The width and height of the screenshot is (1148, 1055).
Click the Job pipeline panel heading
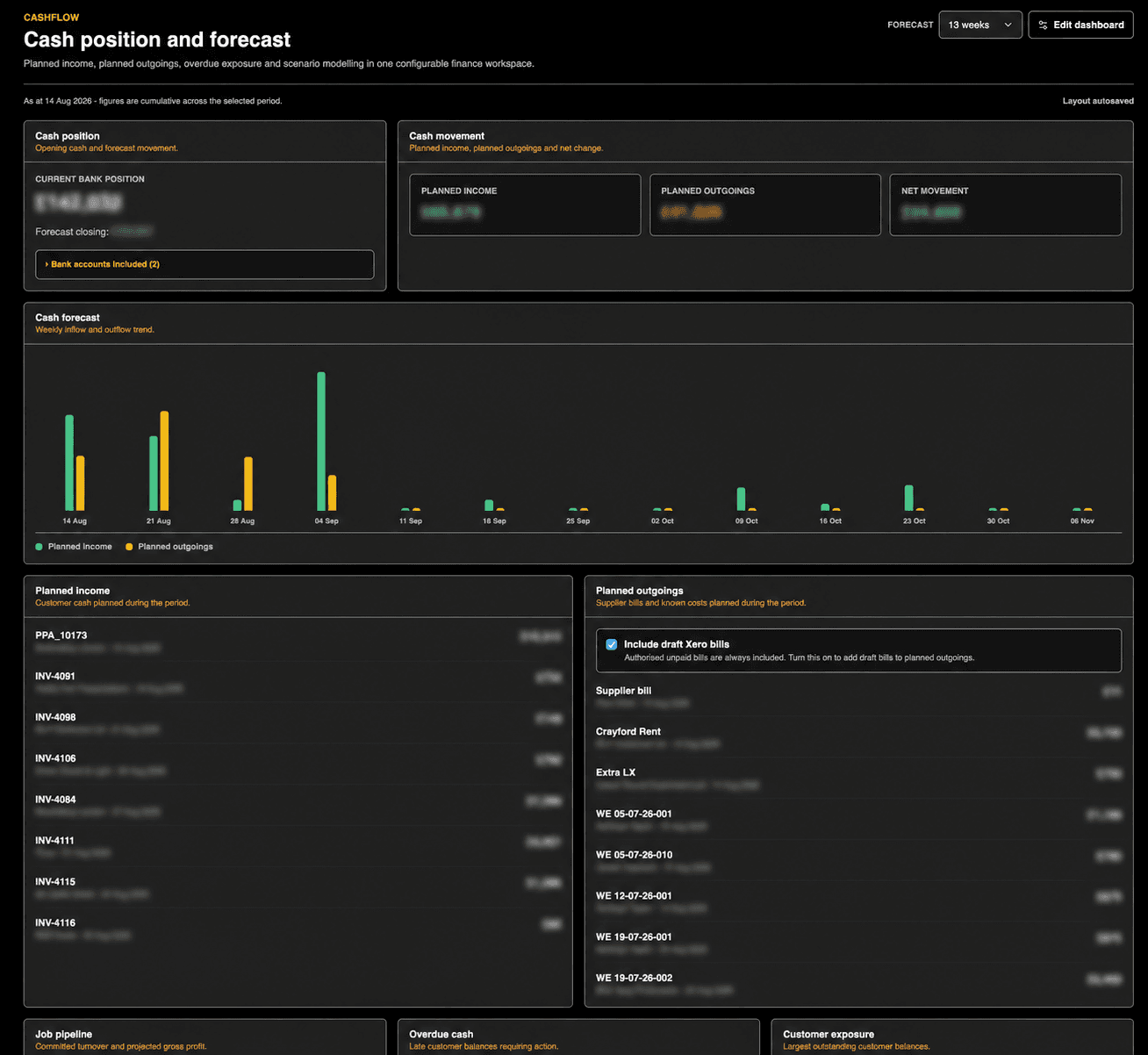(x=63, y=1034)
